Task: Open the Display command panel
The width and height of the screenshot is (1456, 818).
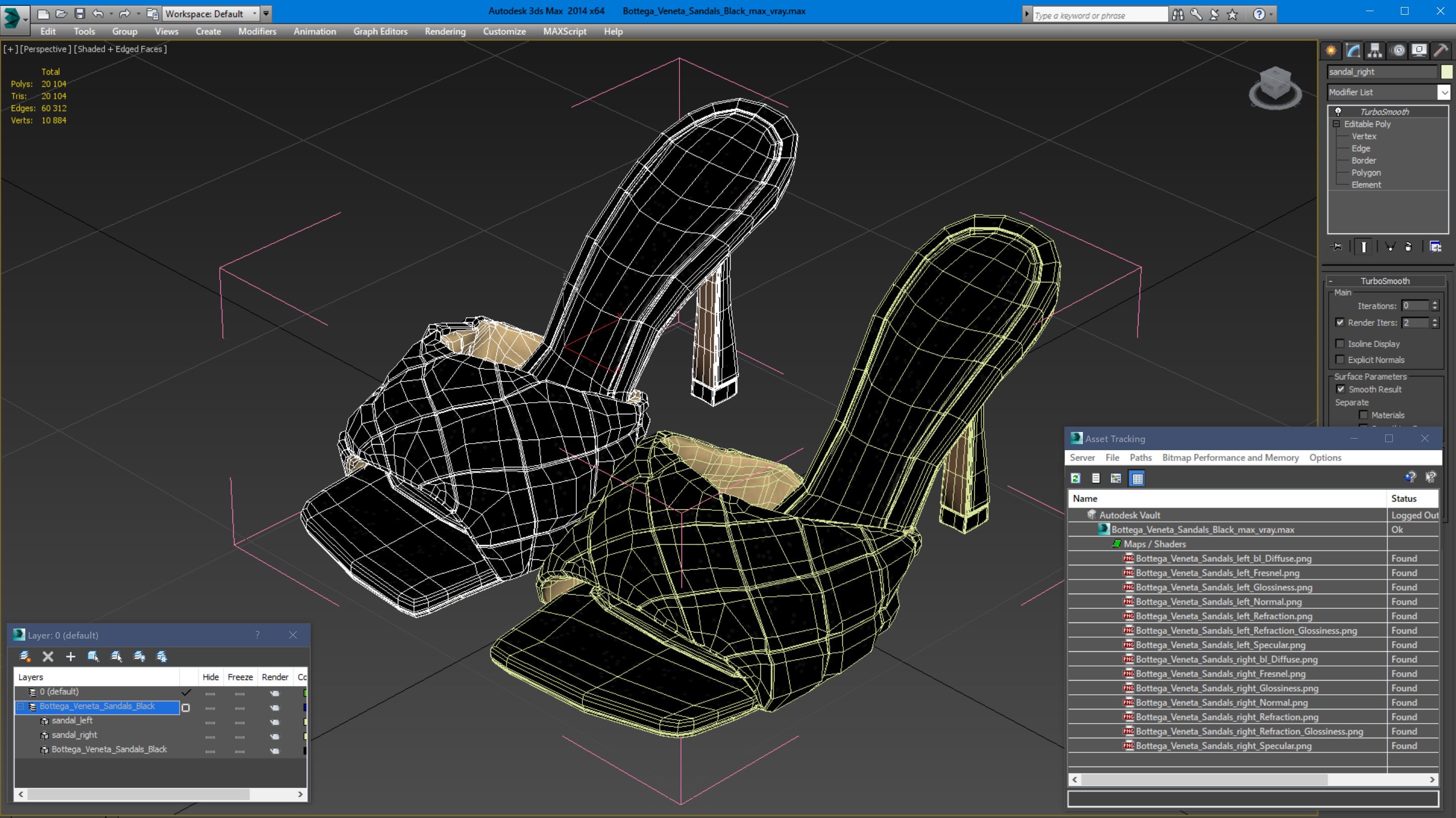Action: 1419,51
